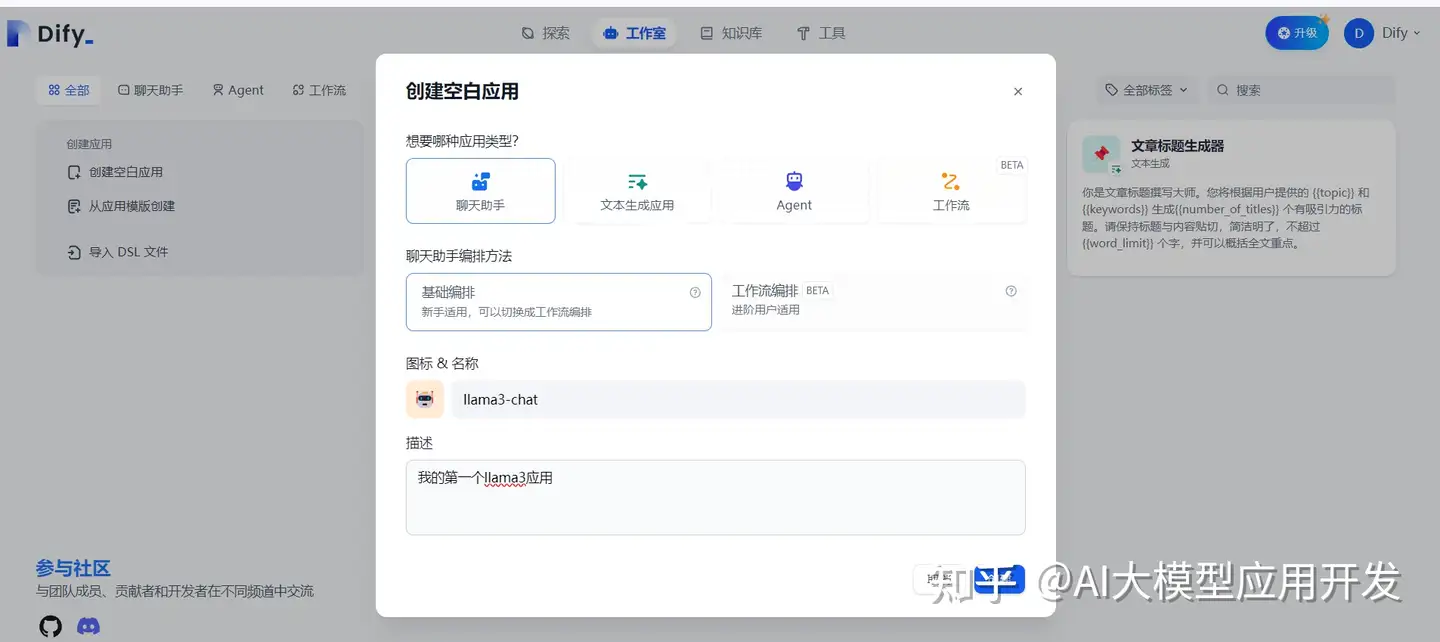Click the help icon on 工作流编排

(1011, 291)
